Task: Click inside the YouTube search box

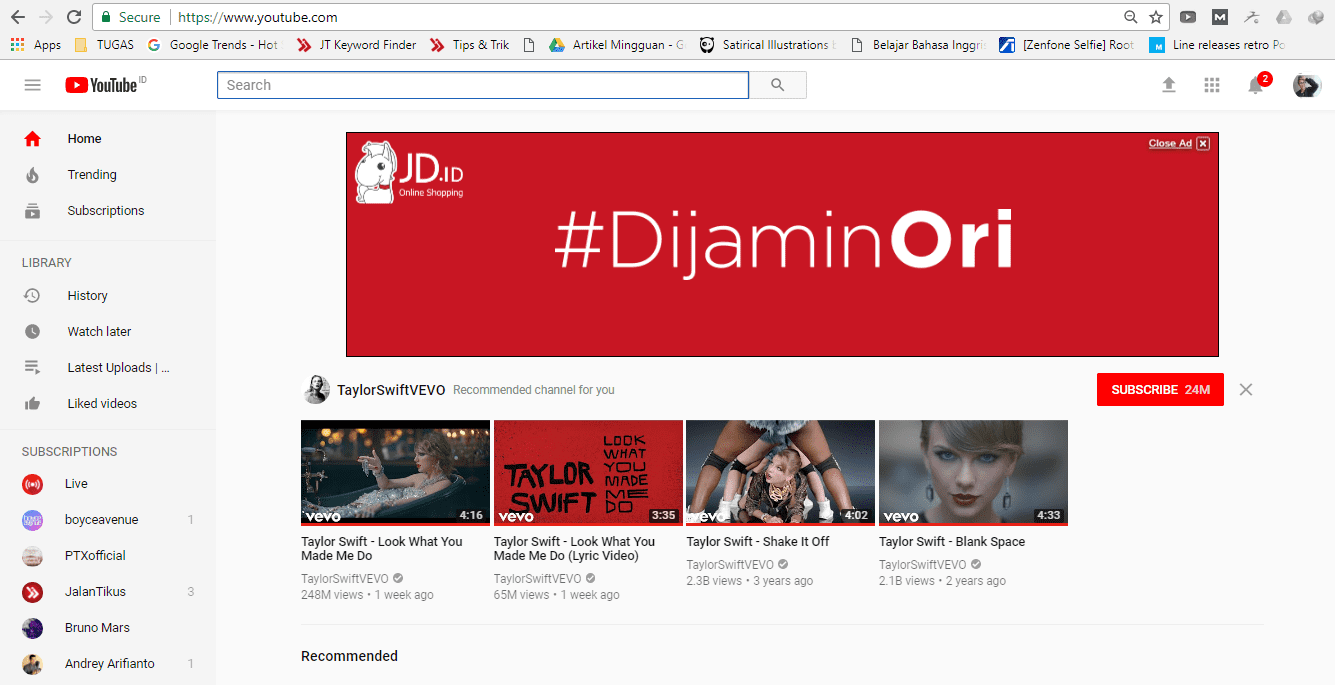Action: coord(483,85)
